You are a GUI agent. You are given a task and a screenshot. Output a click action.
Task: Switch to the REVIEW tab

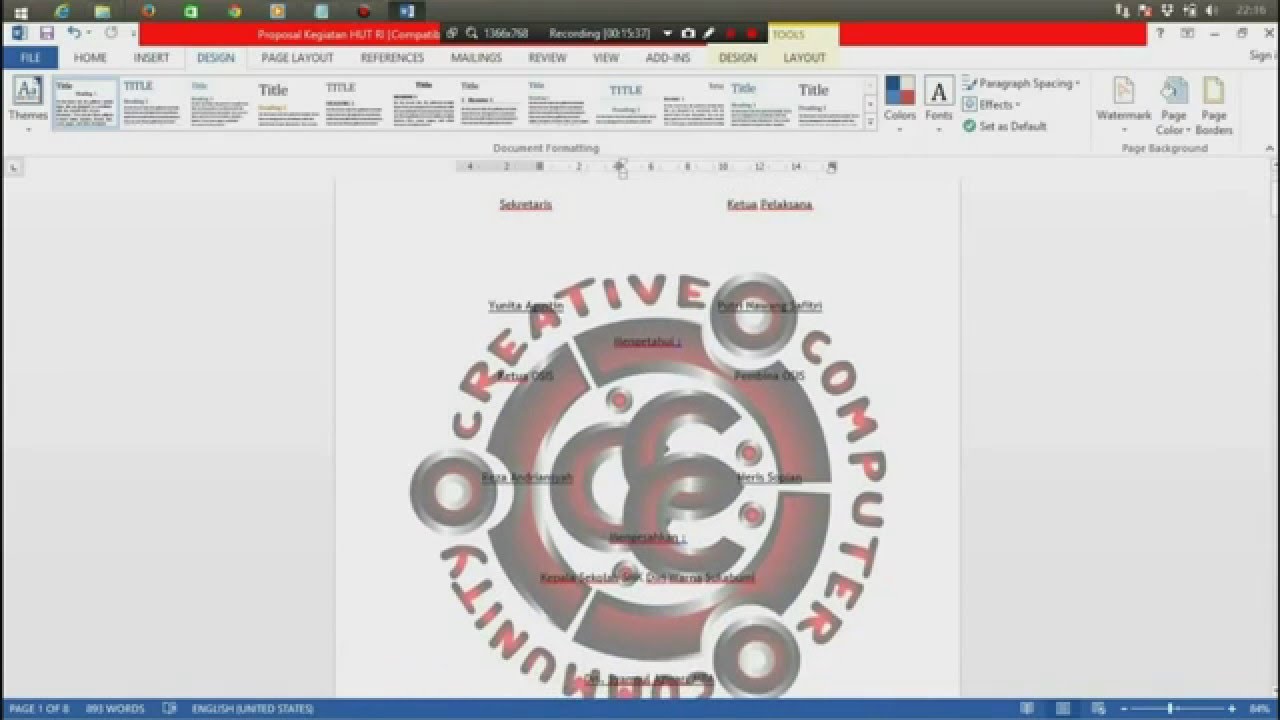547,58
